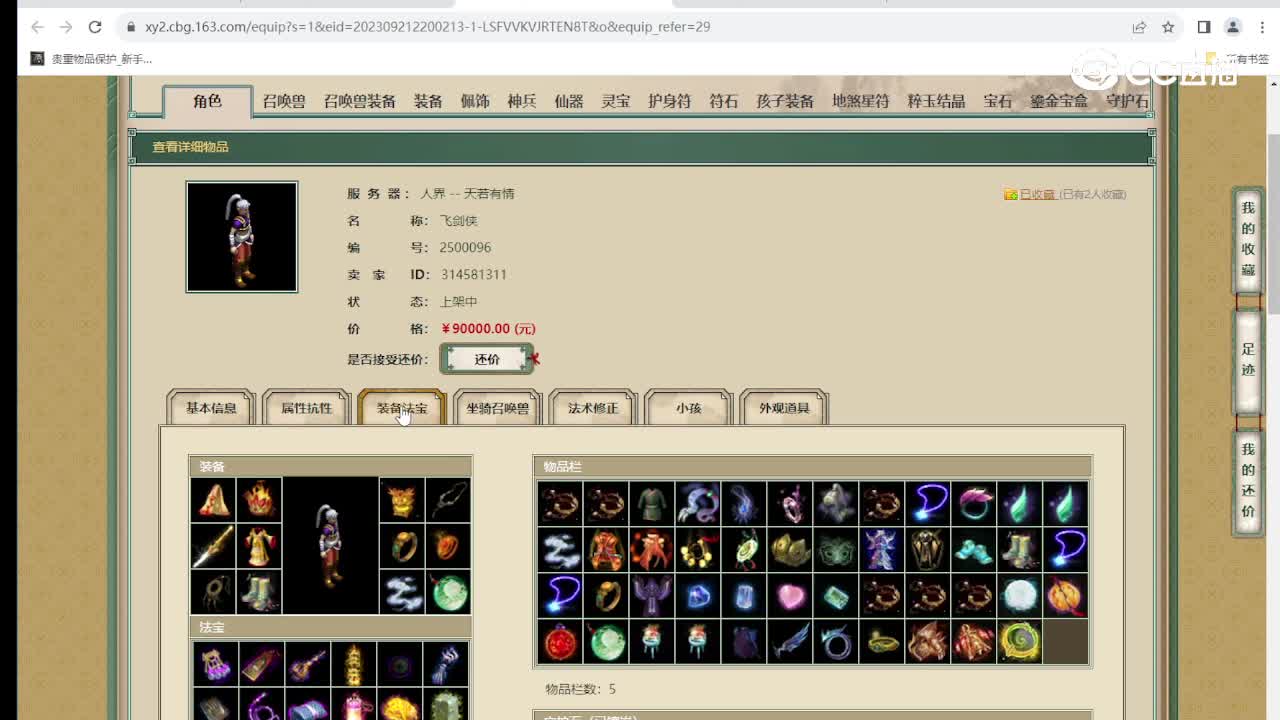
Task: Switch to the 基本信息 tab
Action: [x=211, y=408]
